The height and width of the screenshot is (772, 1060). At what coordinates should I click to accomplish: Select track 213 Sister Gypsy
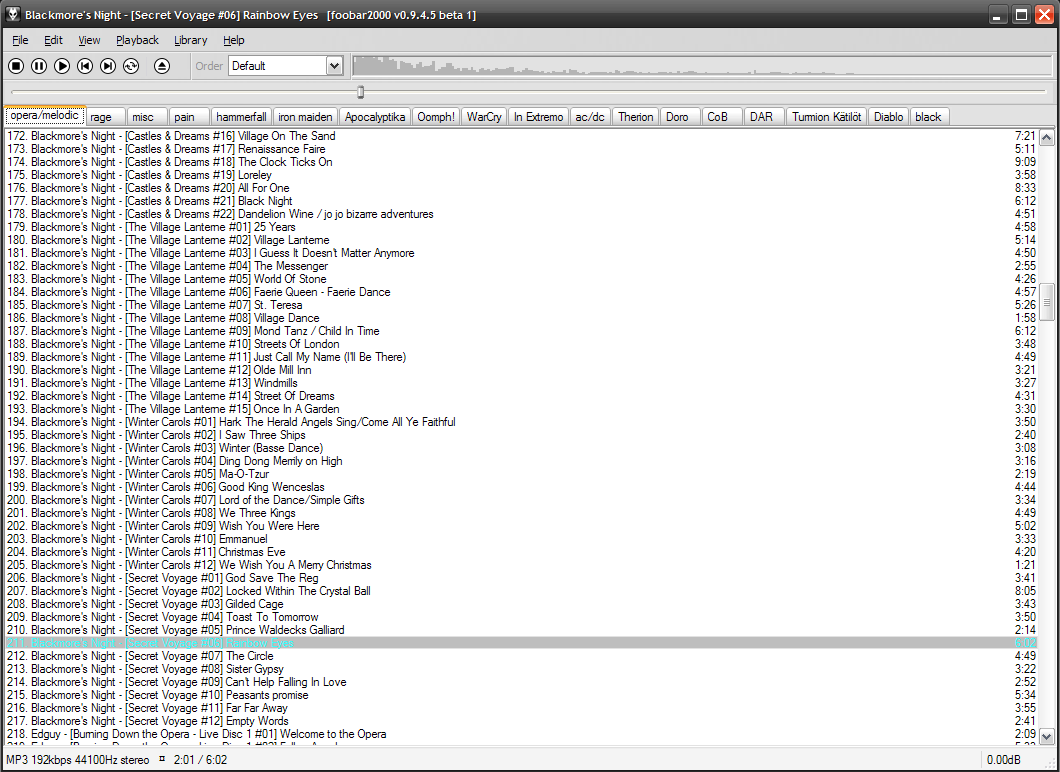click(521, 669)
